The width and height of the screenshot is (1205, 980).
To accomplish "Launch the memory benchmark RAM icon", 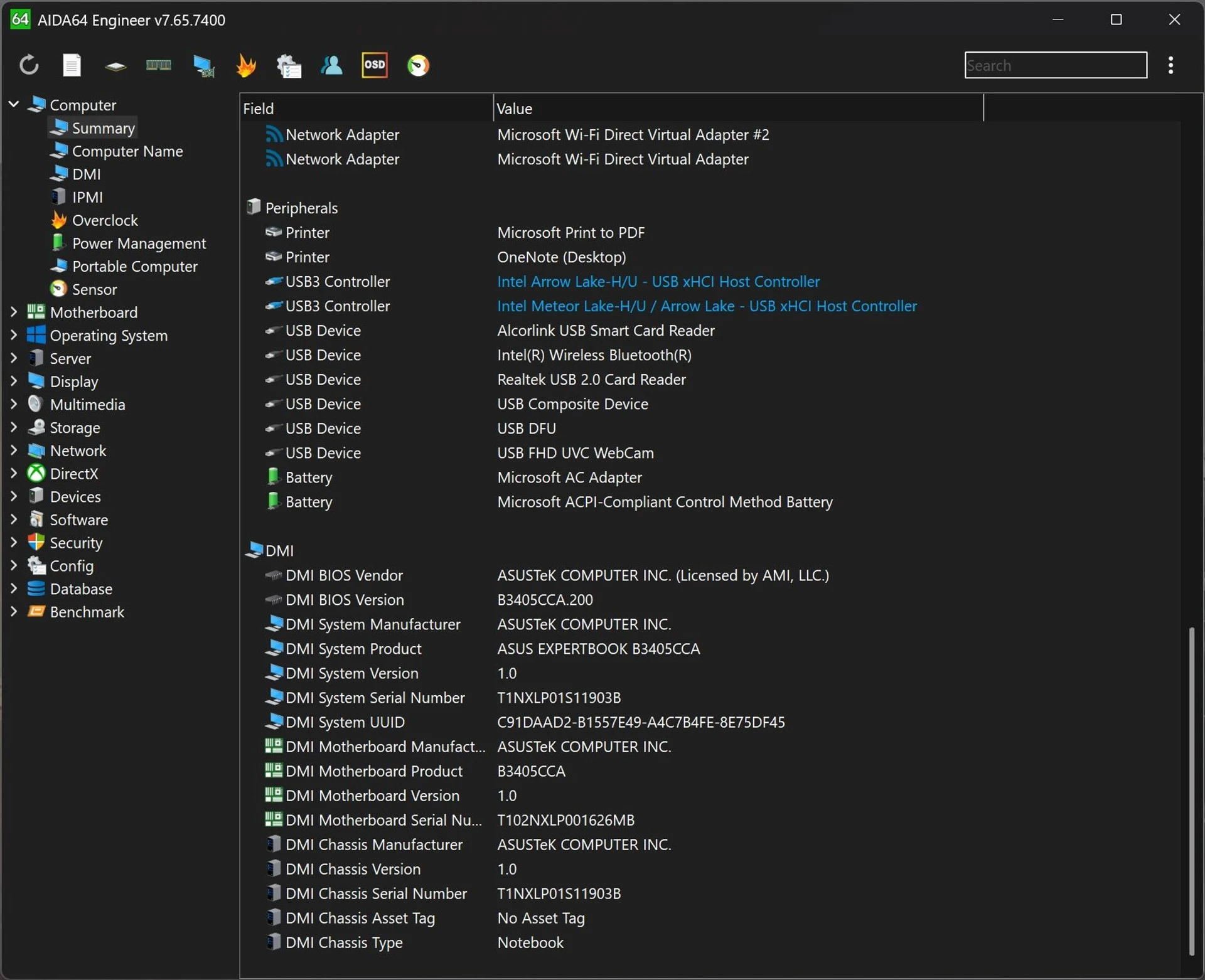I will [158, 65].
